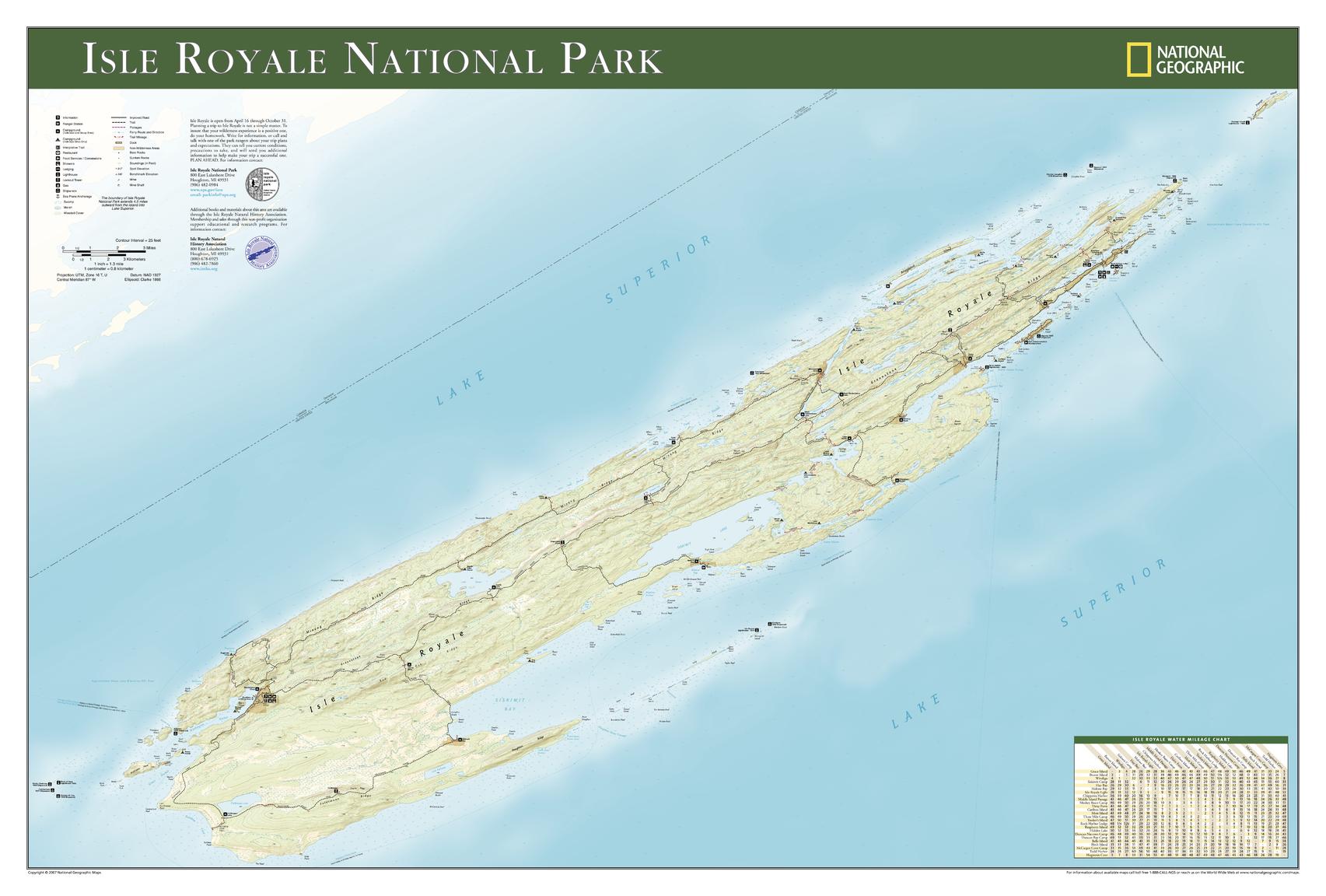Click the 'LAKE' label northwest of the island
1326x896 pixels.
coord(460,388)
